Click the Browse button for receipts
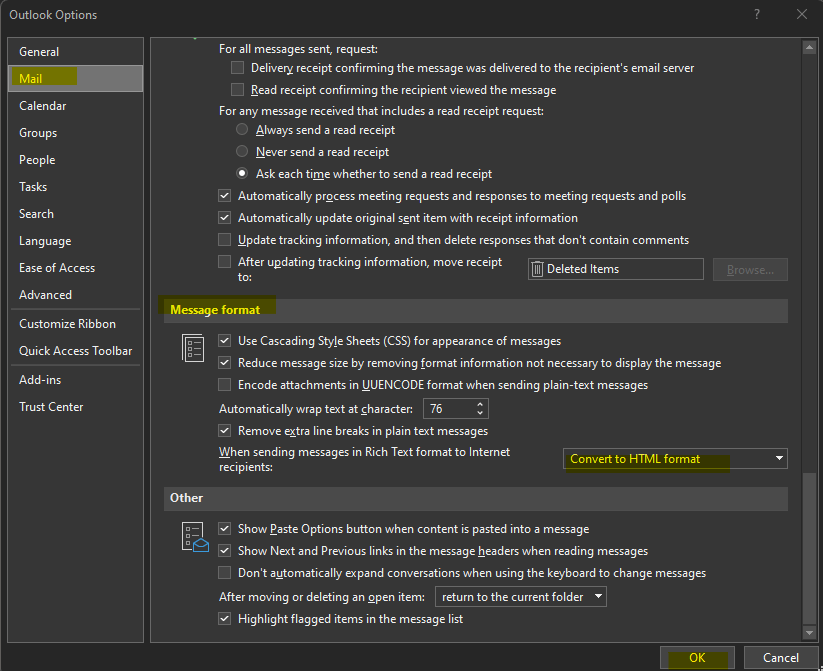Screen dimensions: 823x671 click(x=750, y=268)
